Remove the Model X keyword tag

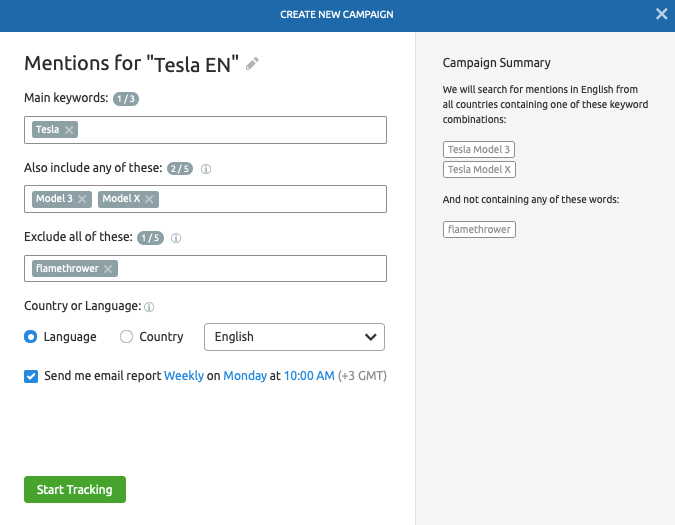point(149,199)
